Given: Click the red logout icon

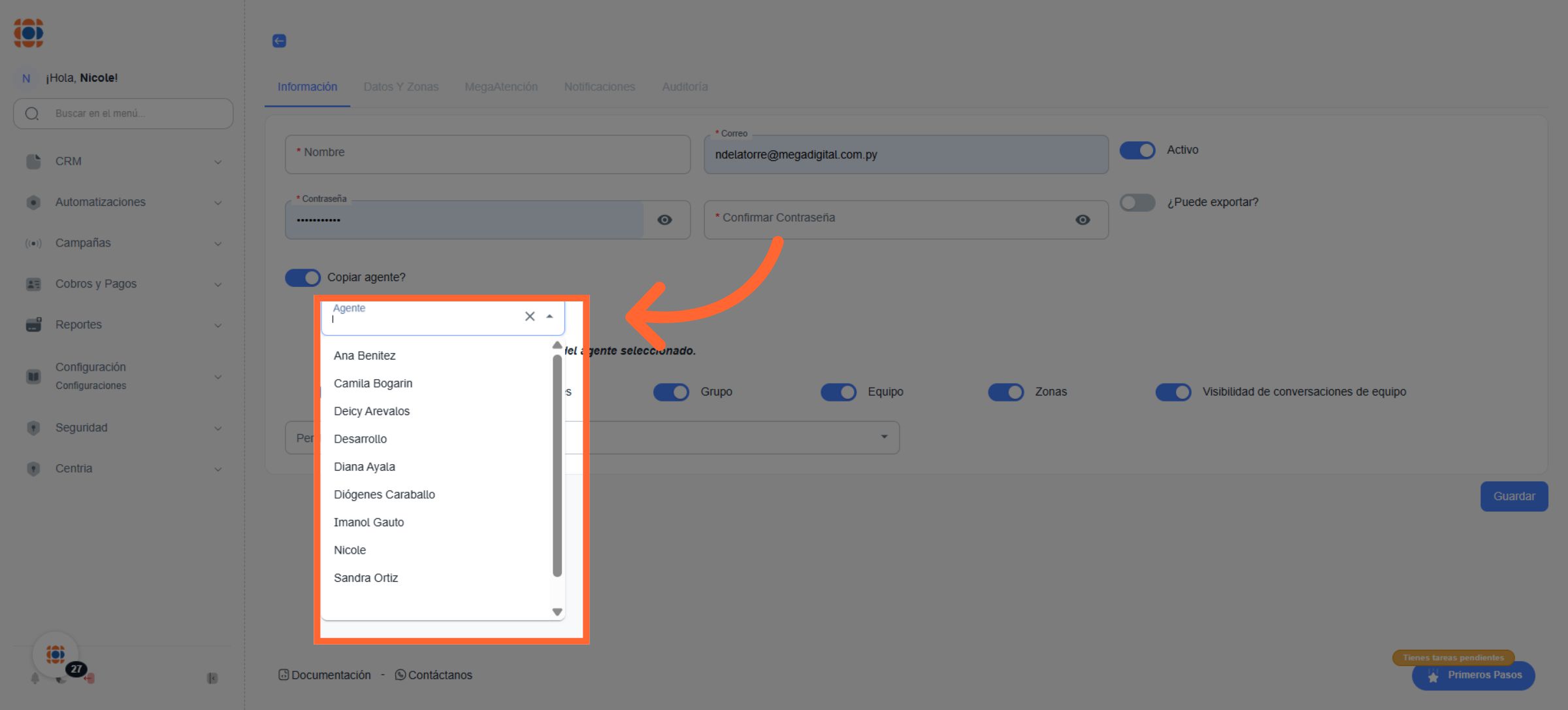Looking at the screenshot, I should [90, 679].
